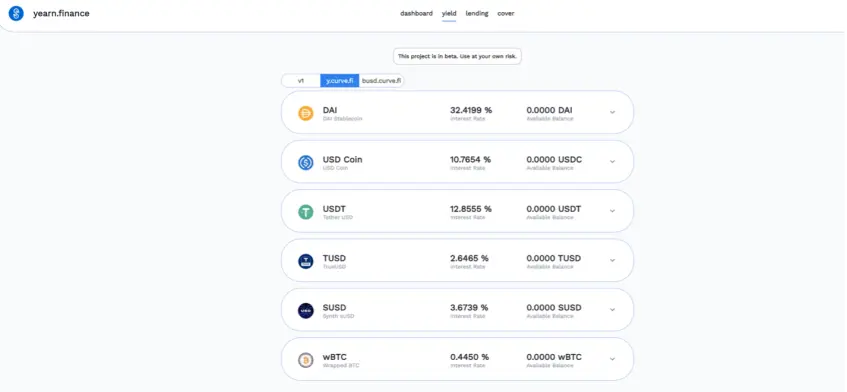Click the USD Coin asset name
847x392 pixels.
click(342, 160)
